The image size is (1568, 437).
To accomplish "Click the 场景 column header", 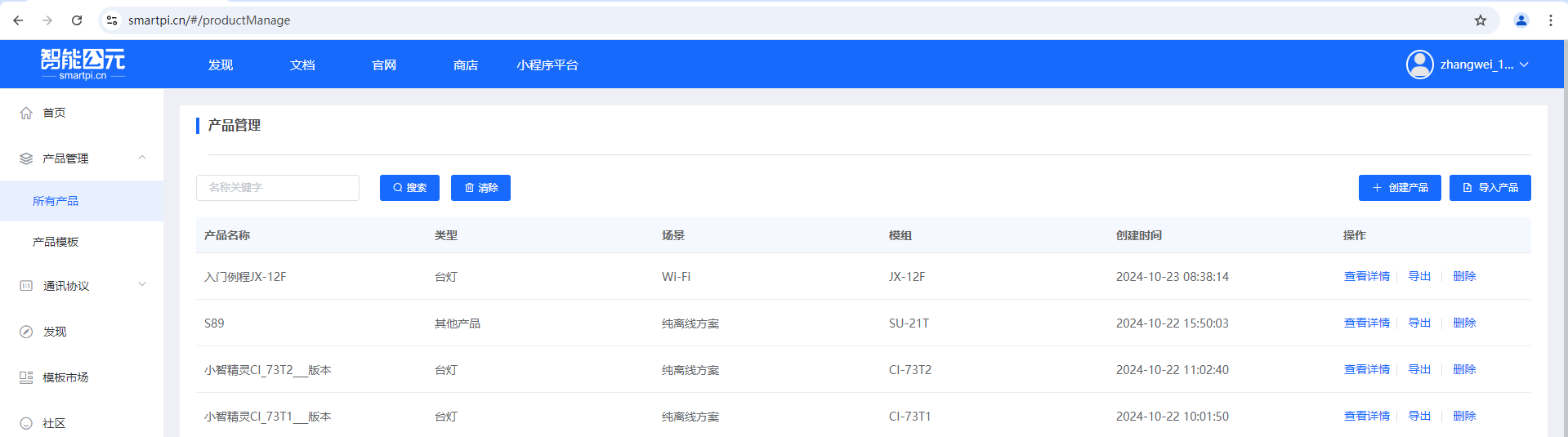I will point(673,235).
